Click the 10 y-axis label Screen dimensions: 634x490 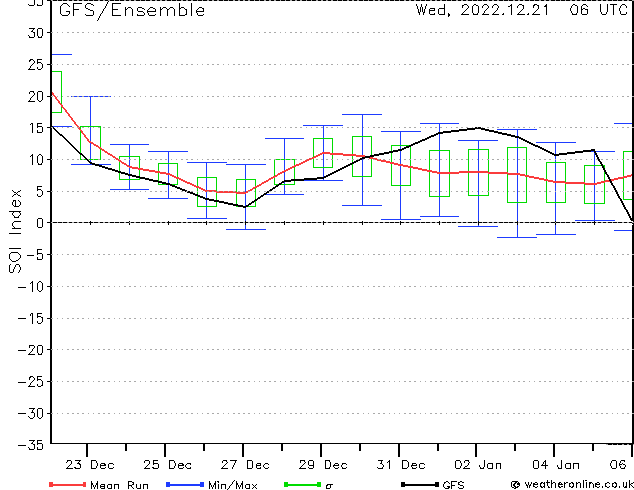[36, 160]
